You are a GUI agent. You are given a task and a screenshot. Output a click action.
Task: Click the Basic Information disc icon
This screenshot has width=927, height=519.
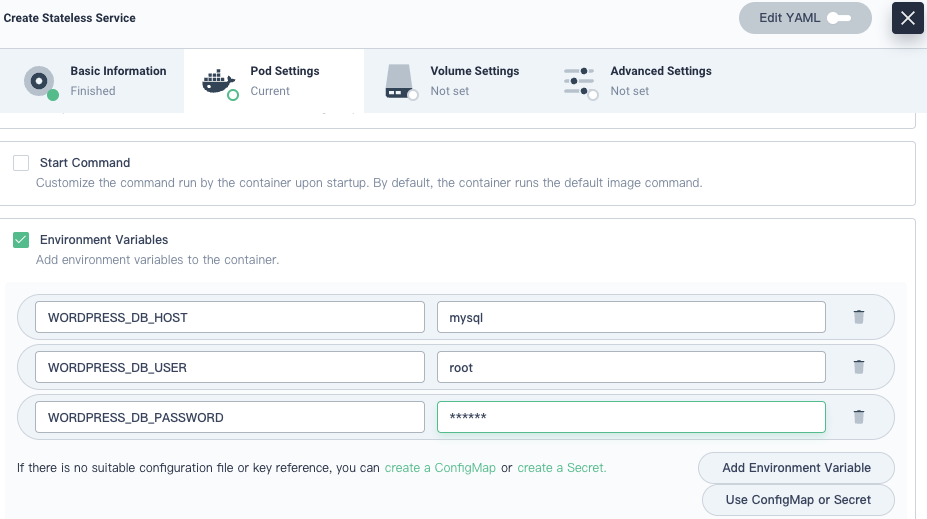40,81
